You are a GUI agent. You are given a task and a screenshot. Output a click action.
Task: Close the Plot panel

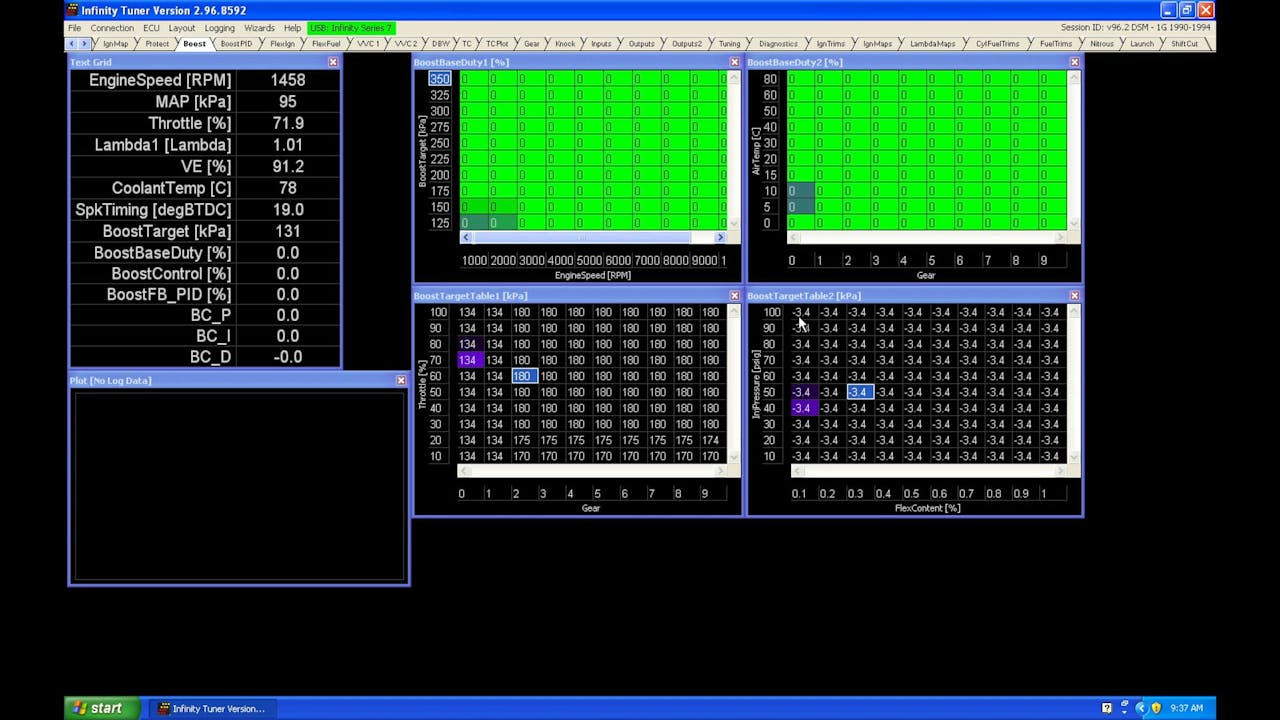[x=401, y=381]
